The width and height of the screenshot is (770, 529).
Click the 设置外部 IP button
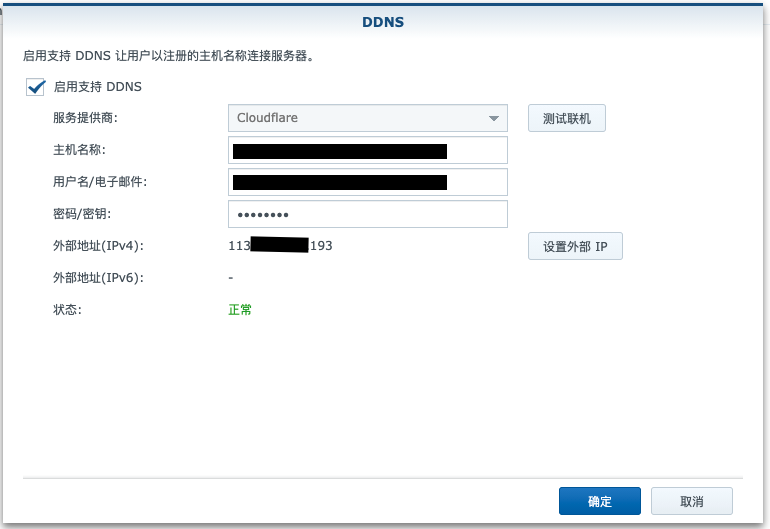point(575,246)
